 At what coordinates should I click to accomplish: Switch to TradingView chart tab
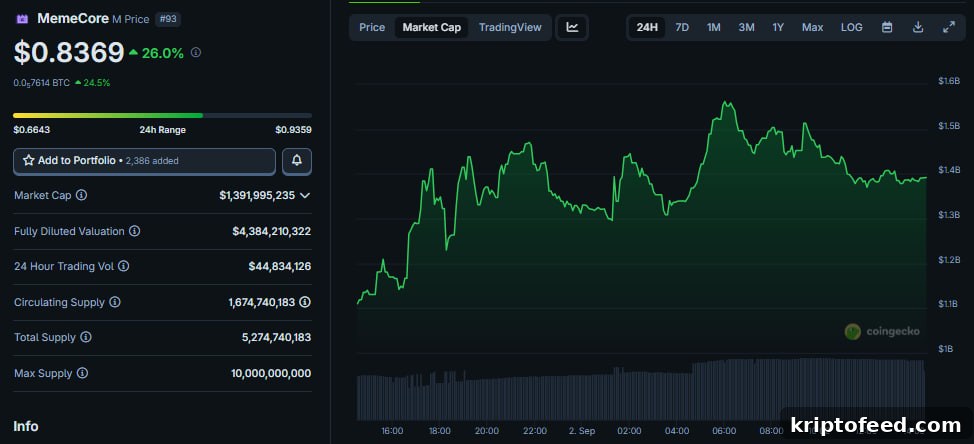click(x=510, y=27)
